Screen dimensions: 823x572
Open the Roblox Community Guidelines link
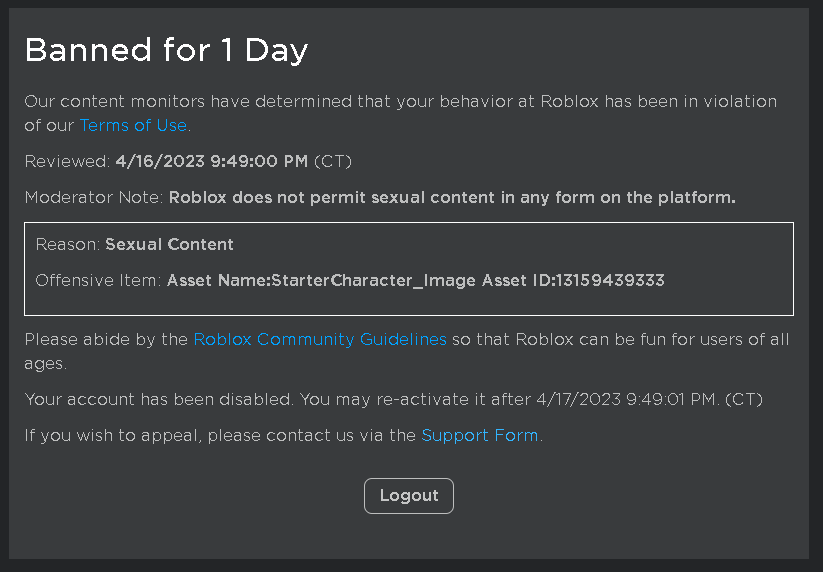pyautogui.click(x=320, y=340)
